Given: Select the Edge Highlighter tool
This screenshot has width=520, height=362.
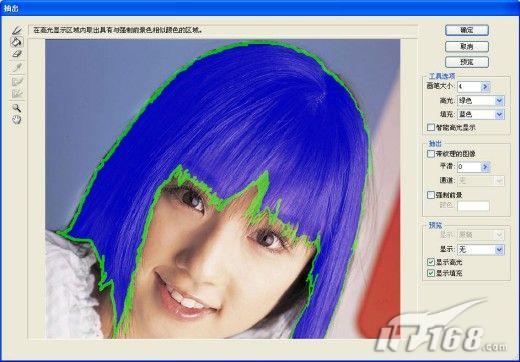Looking at the screenshot, I should [x=17, y=30].
